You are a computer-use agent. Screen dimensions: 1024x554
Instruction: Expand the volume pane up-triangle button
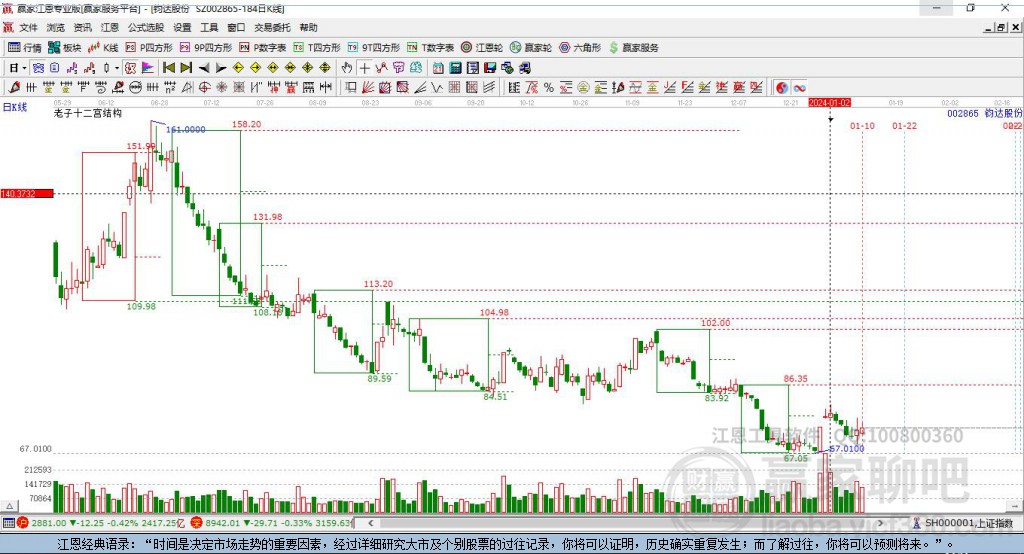click(9, 506)
